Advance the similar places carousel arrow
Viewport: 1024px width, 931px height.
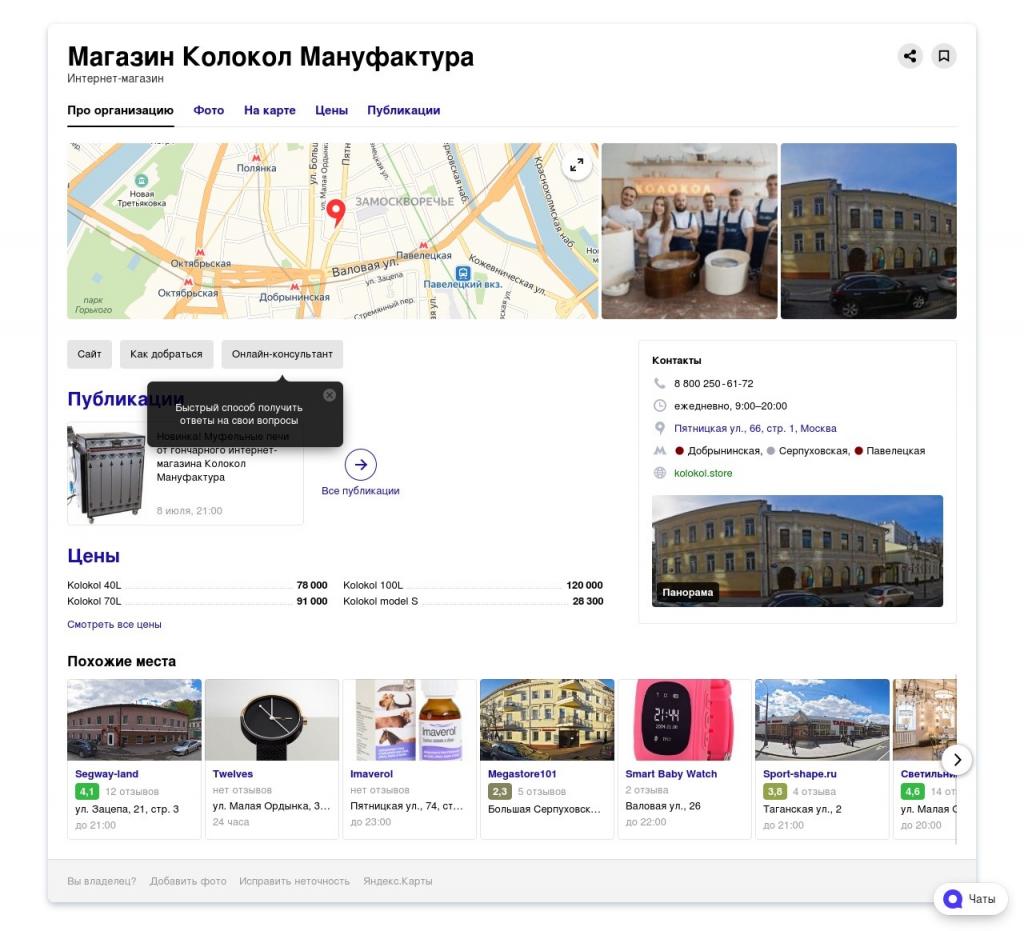pos(957,759)
